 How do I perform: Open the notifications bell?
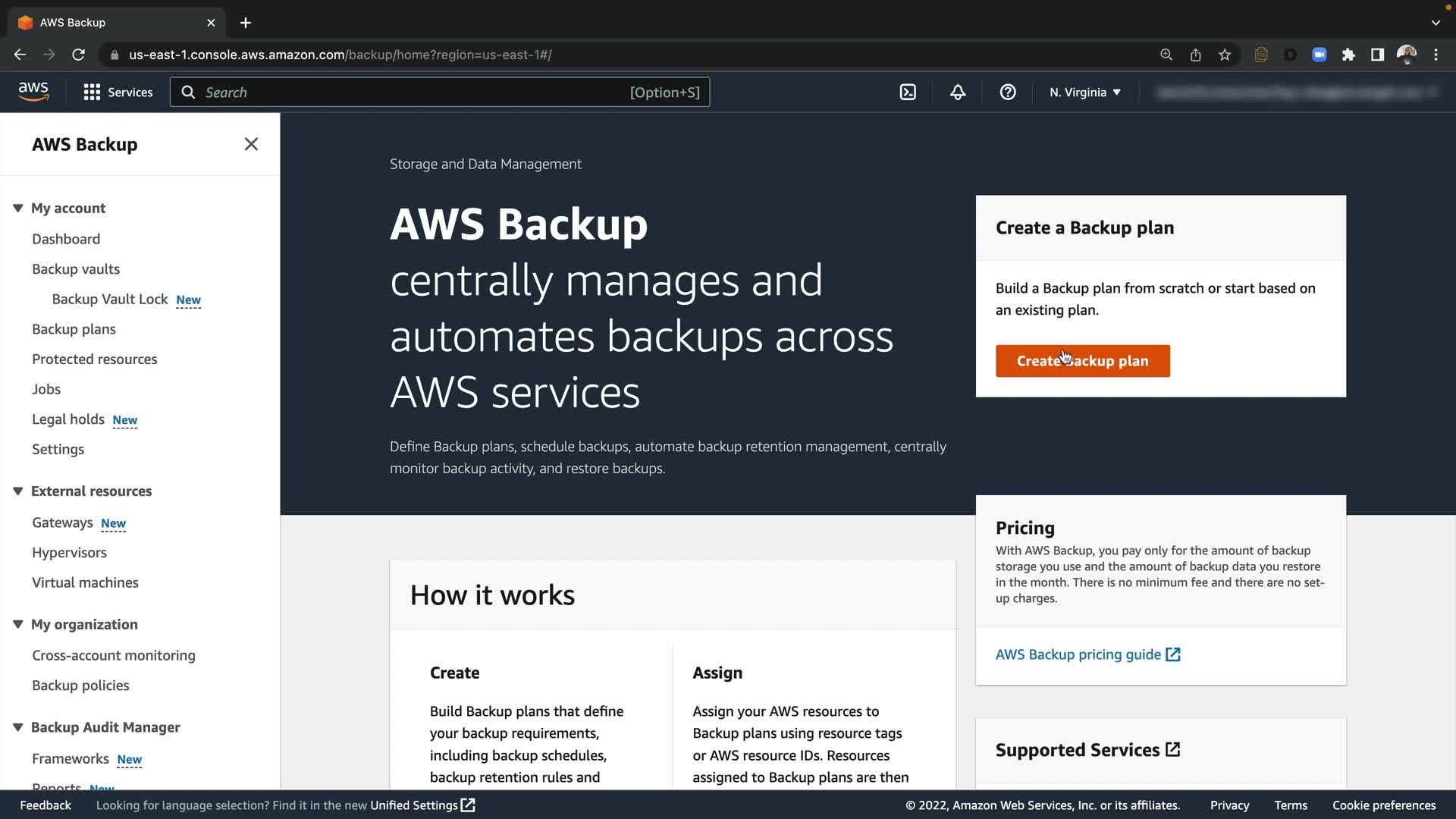point(958,93)
